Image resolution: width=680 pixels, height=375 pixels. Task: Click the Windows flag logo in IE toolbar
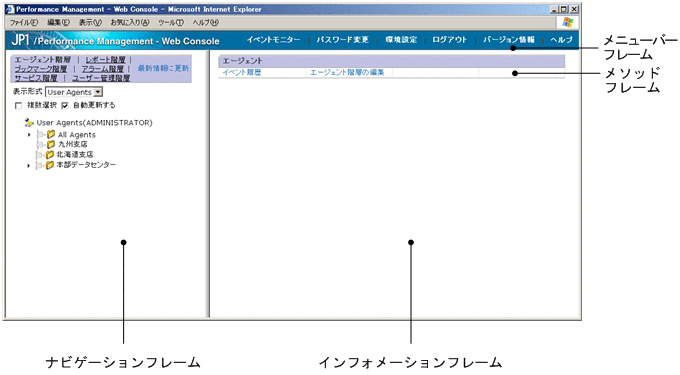568,23
